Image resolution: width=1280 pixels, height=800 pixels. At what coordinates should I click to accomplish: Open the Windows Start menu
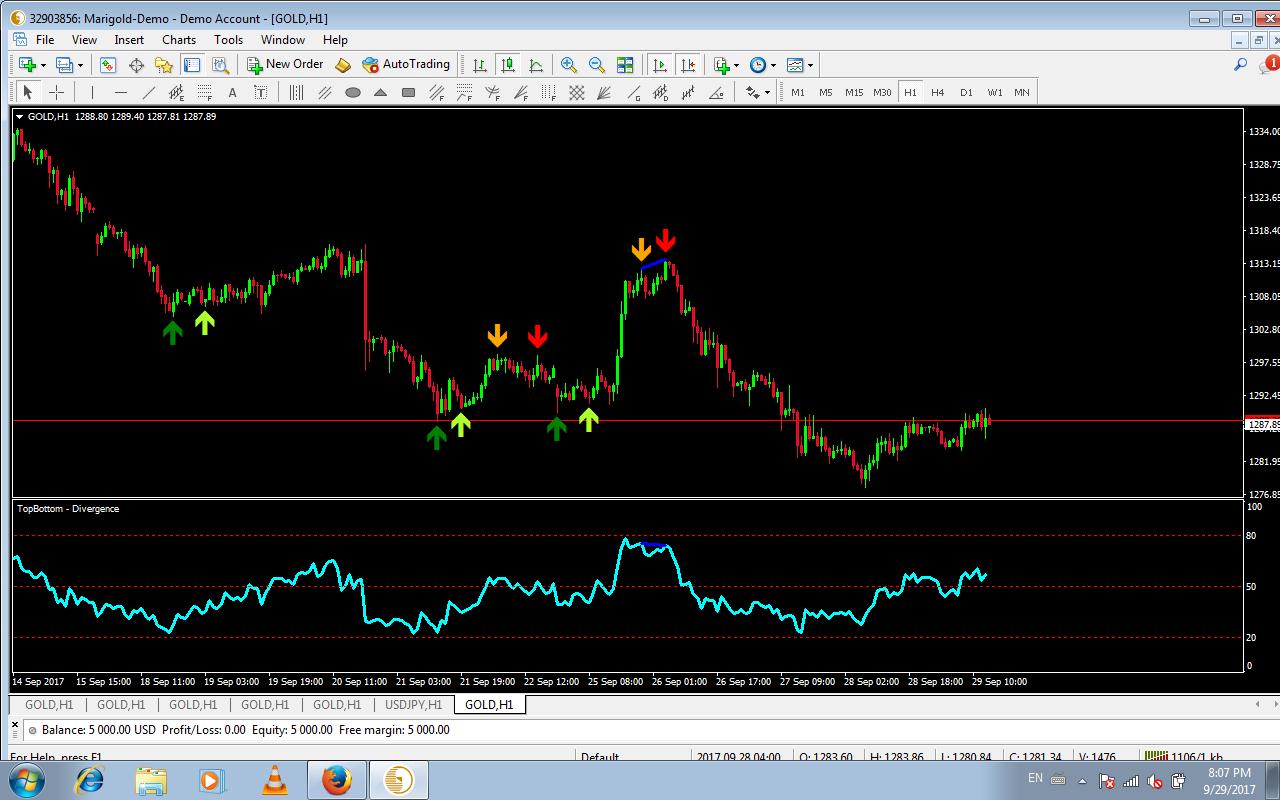click(25, 780)
